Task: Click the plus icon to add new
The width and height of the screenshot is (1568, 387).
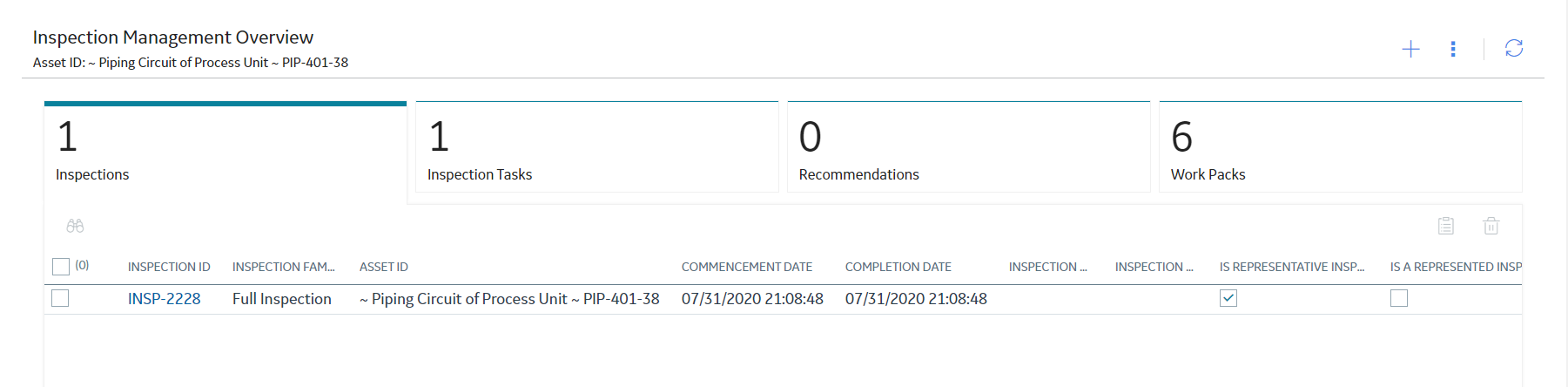Action: point(1410,49)
